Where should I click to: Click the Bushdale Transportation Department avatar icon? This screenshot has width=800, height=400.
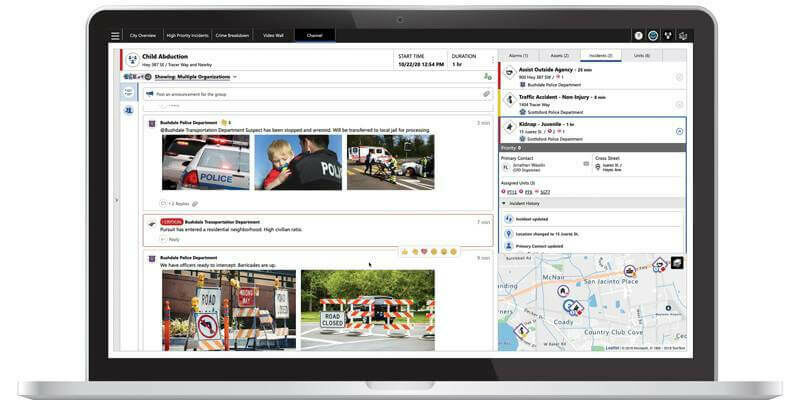point(152,223)
